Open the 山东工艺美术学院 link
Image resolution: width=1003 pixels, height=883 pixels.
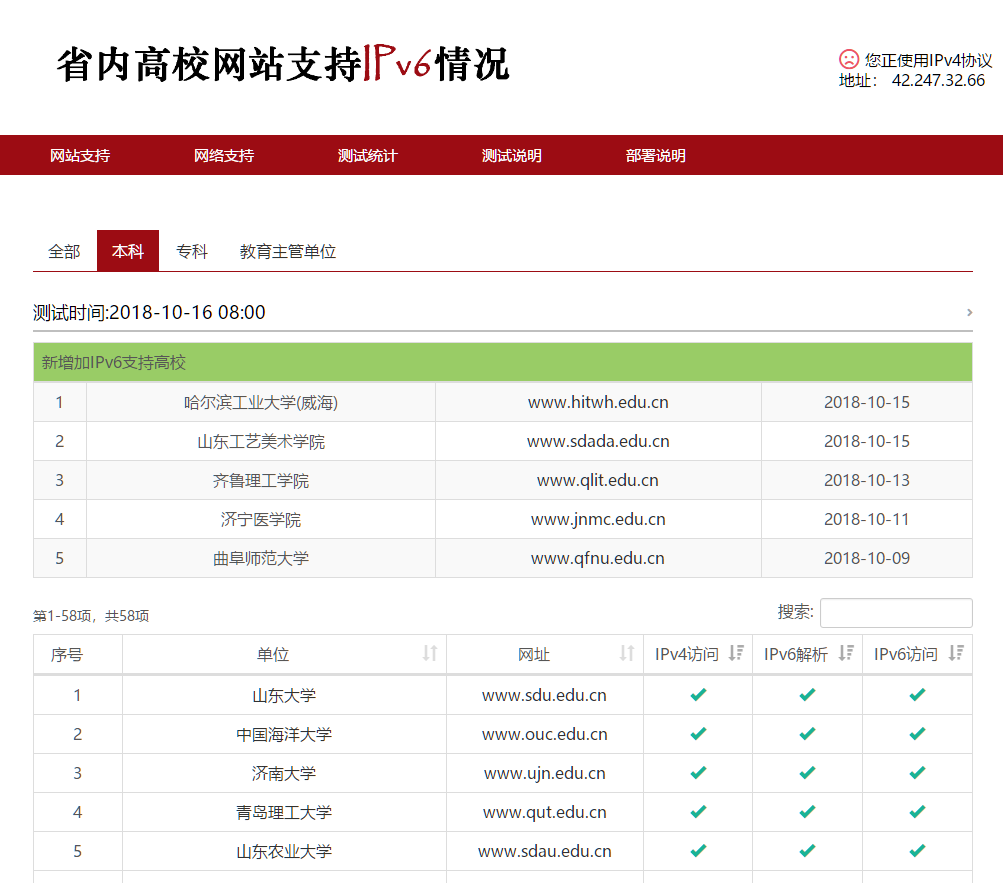[261, 441]
